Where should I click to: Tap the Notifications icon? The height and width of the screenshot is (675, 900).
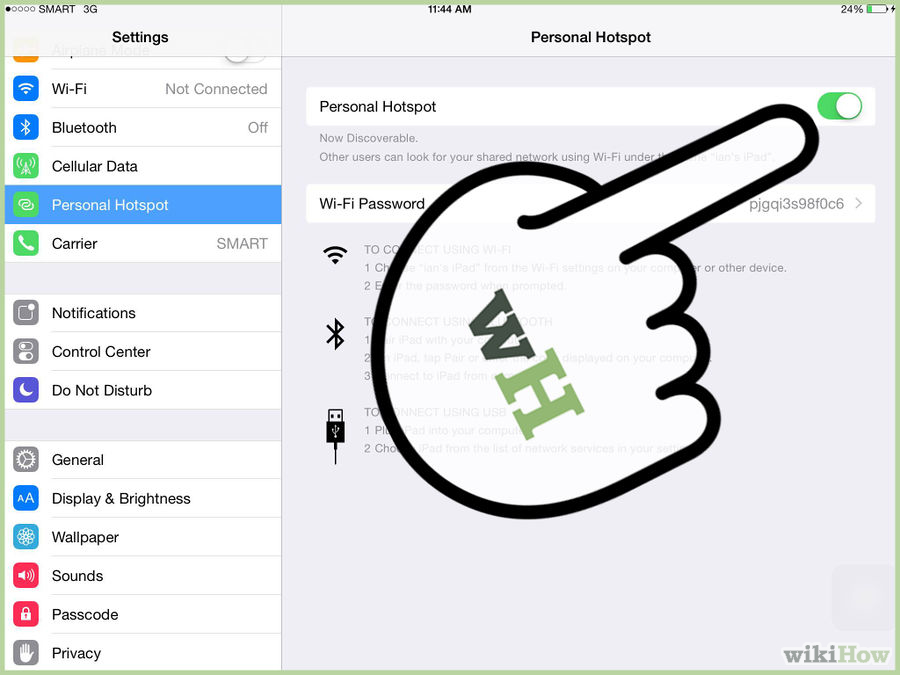(x=26, y=313)
